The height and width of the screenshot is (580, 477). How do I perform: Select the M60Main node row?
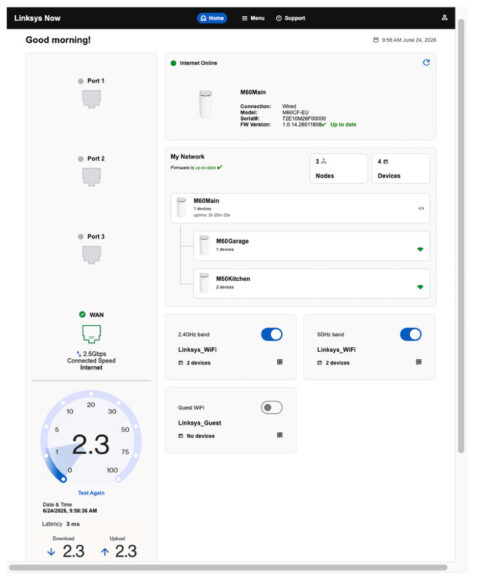point(300,208)
